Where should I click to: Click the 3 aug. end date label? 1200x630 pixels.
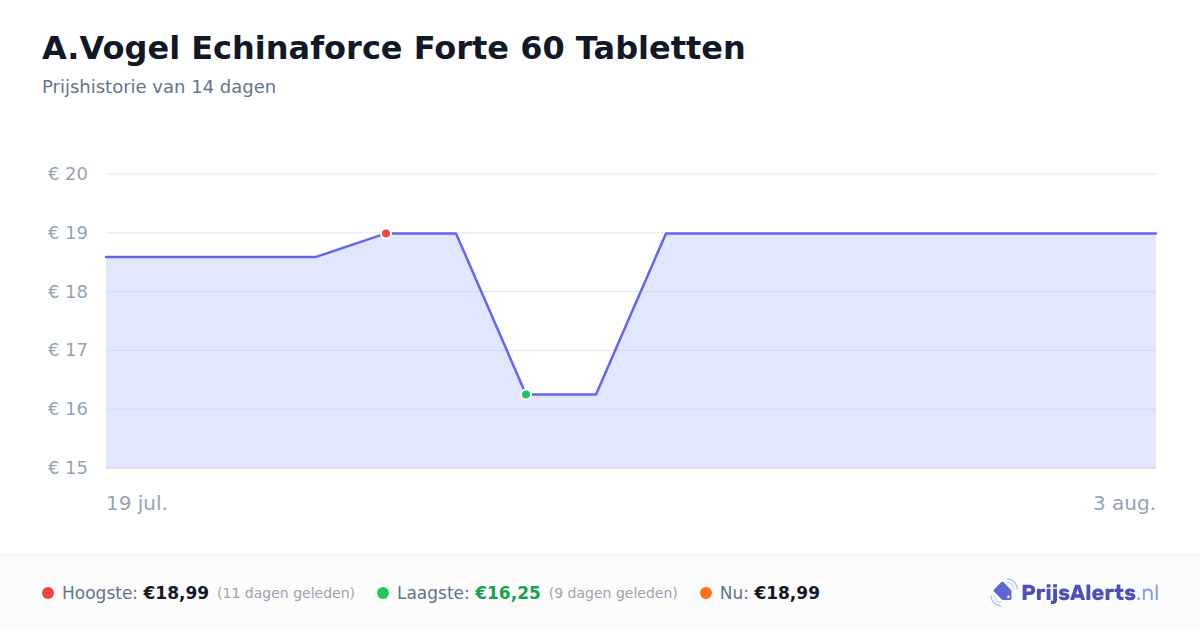[1124, 503]
